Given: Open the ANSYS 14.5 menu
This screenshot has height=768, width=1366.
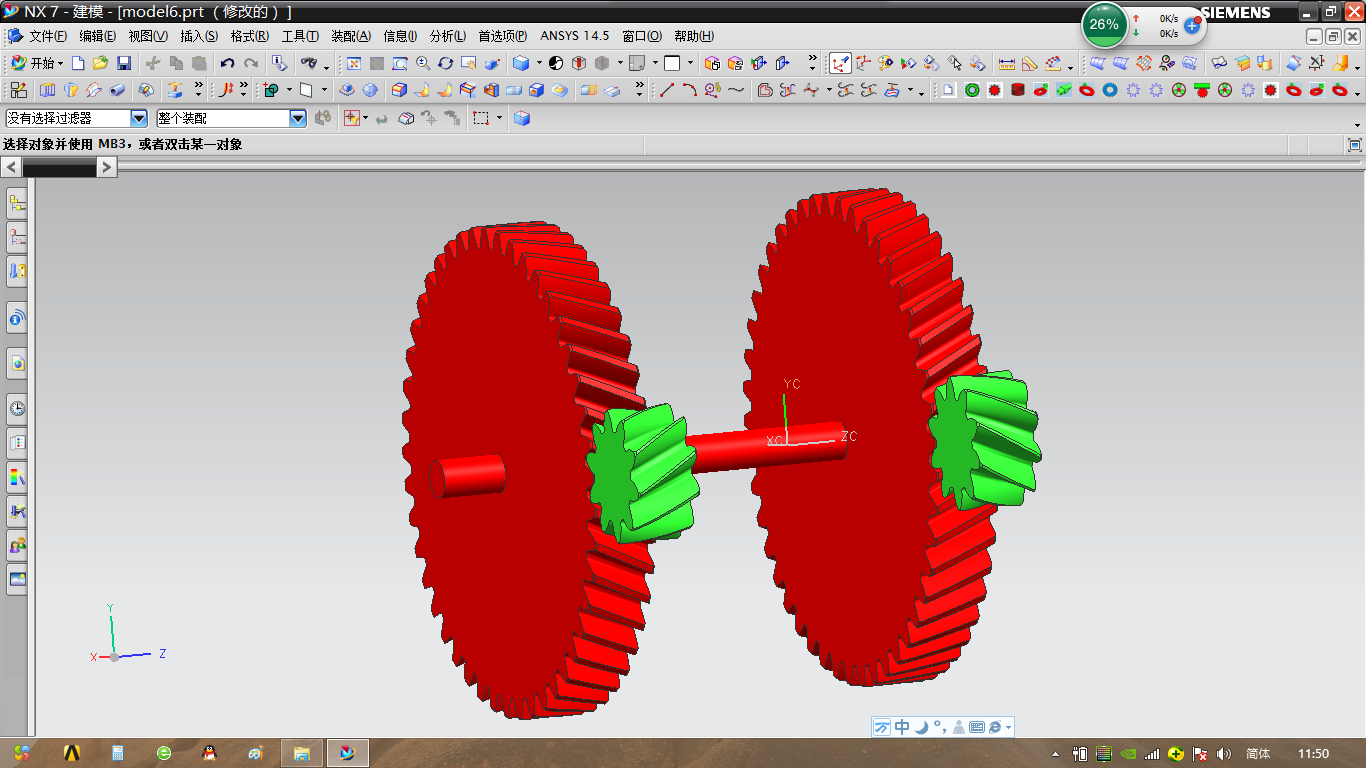Looking at the screenshot, I should tap(574, 36).
